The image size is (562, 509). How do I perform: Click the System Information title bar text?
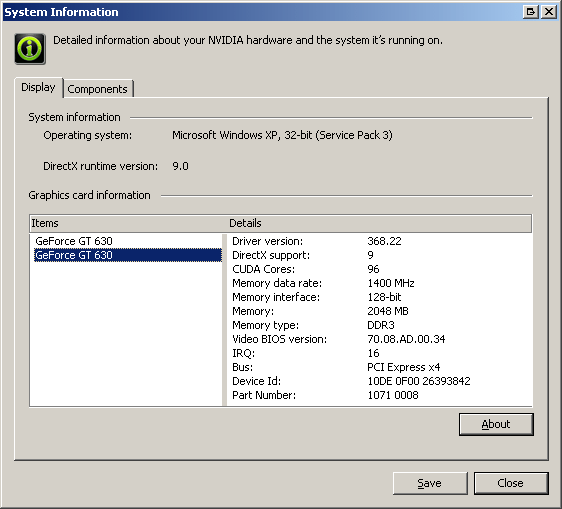point(61,12)
